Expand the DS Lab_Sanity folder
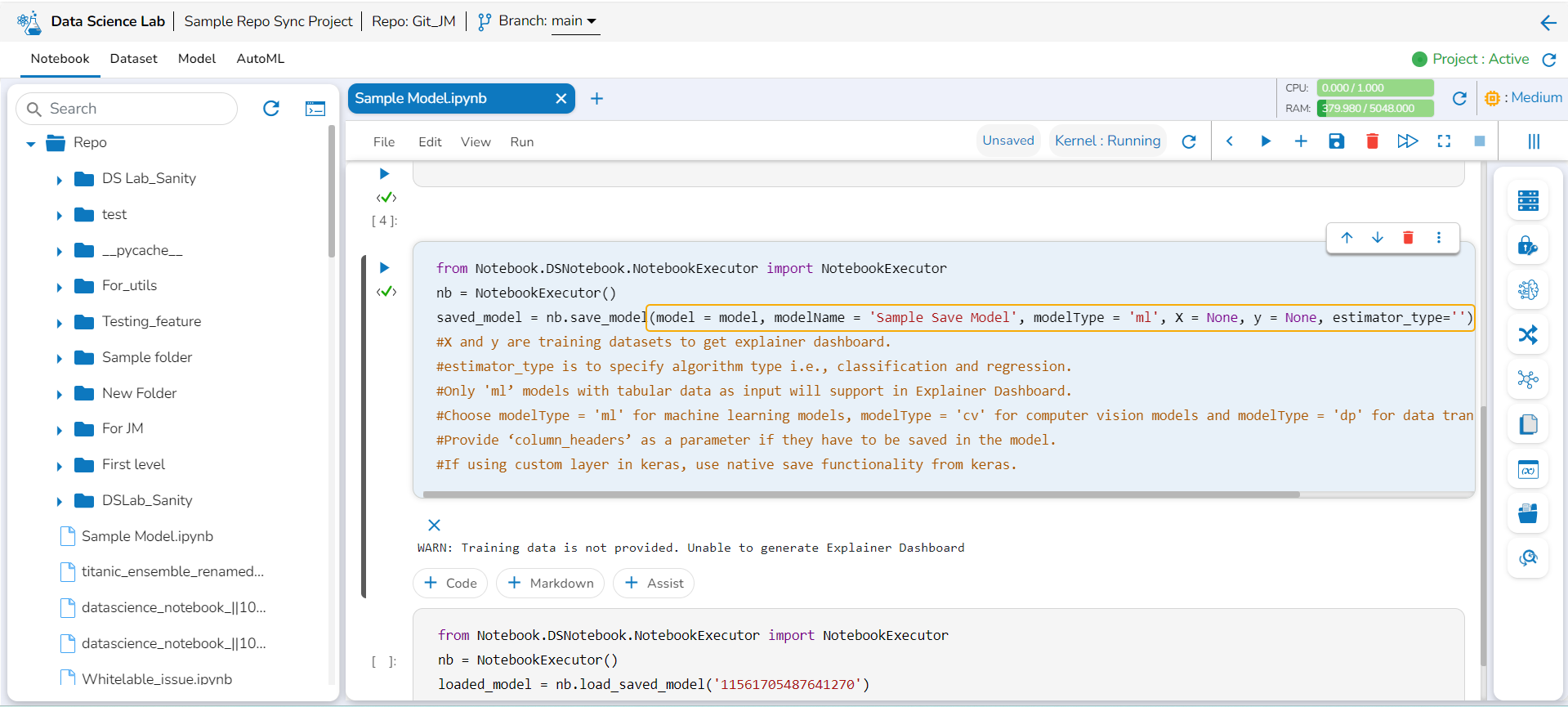The width and height of the screenshot is (1568, 707). pos(59,180)
